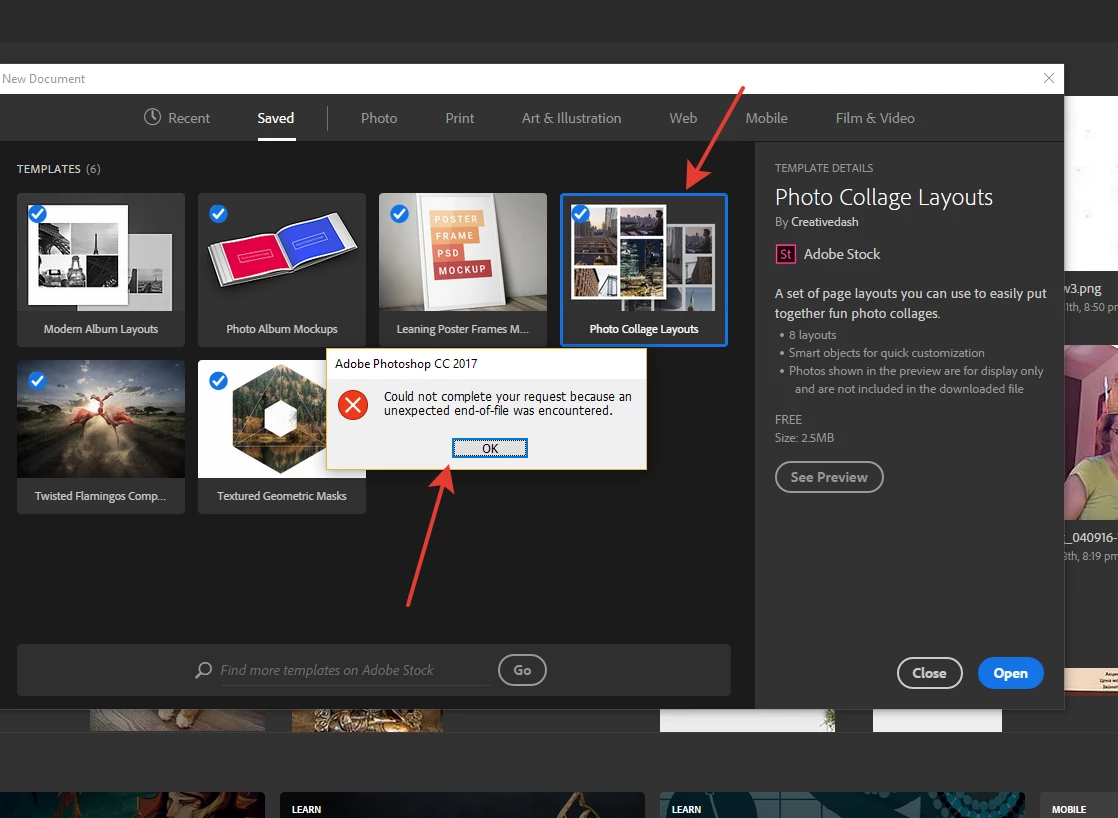1118x818 pixels.
Task: Open the Film & Video tab
Action: pyautogui.click(x=875, y=118)
